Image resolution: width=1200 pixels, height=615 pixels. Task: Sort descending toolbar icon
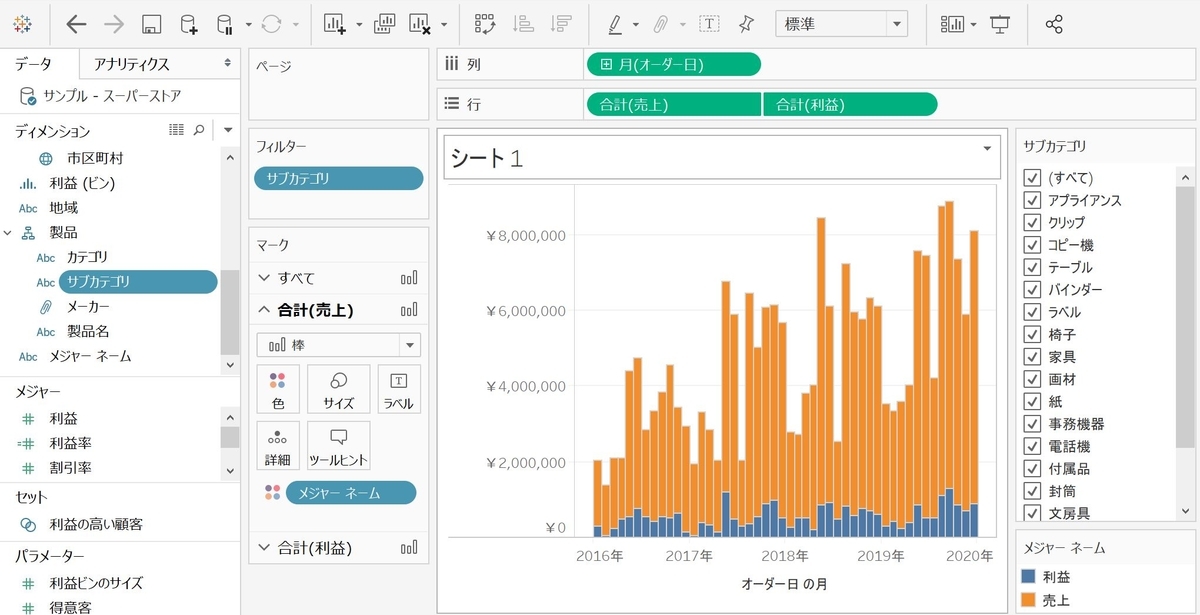561,24
